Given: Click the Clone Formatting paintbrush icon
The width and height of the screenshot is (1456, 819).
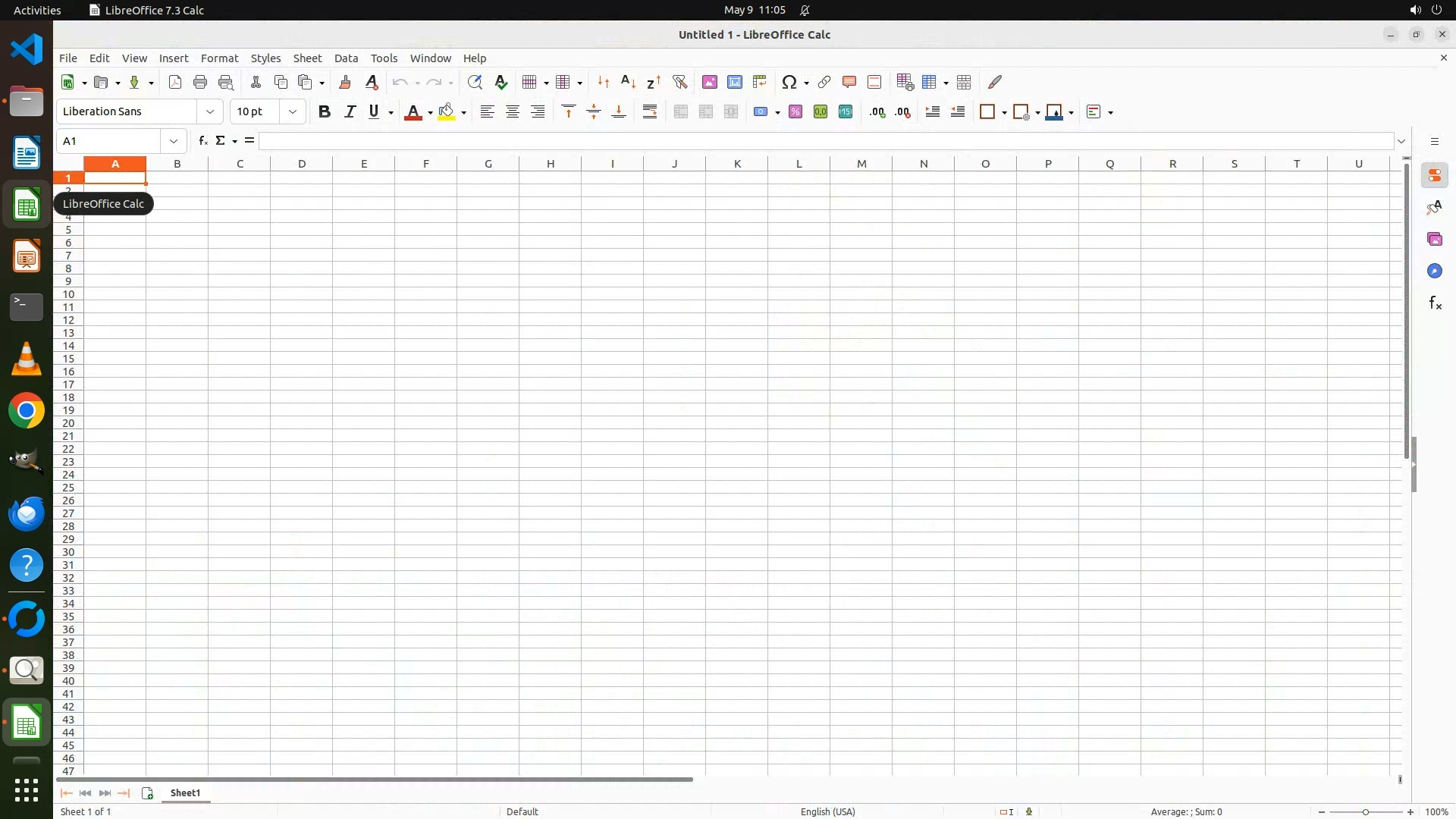Looking at the screenshot, I should click(345, 82).
